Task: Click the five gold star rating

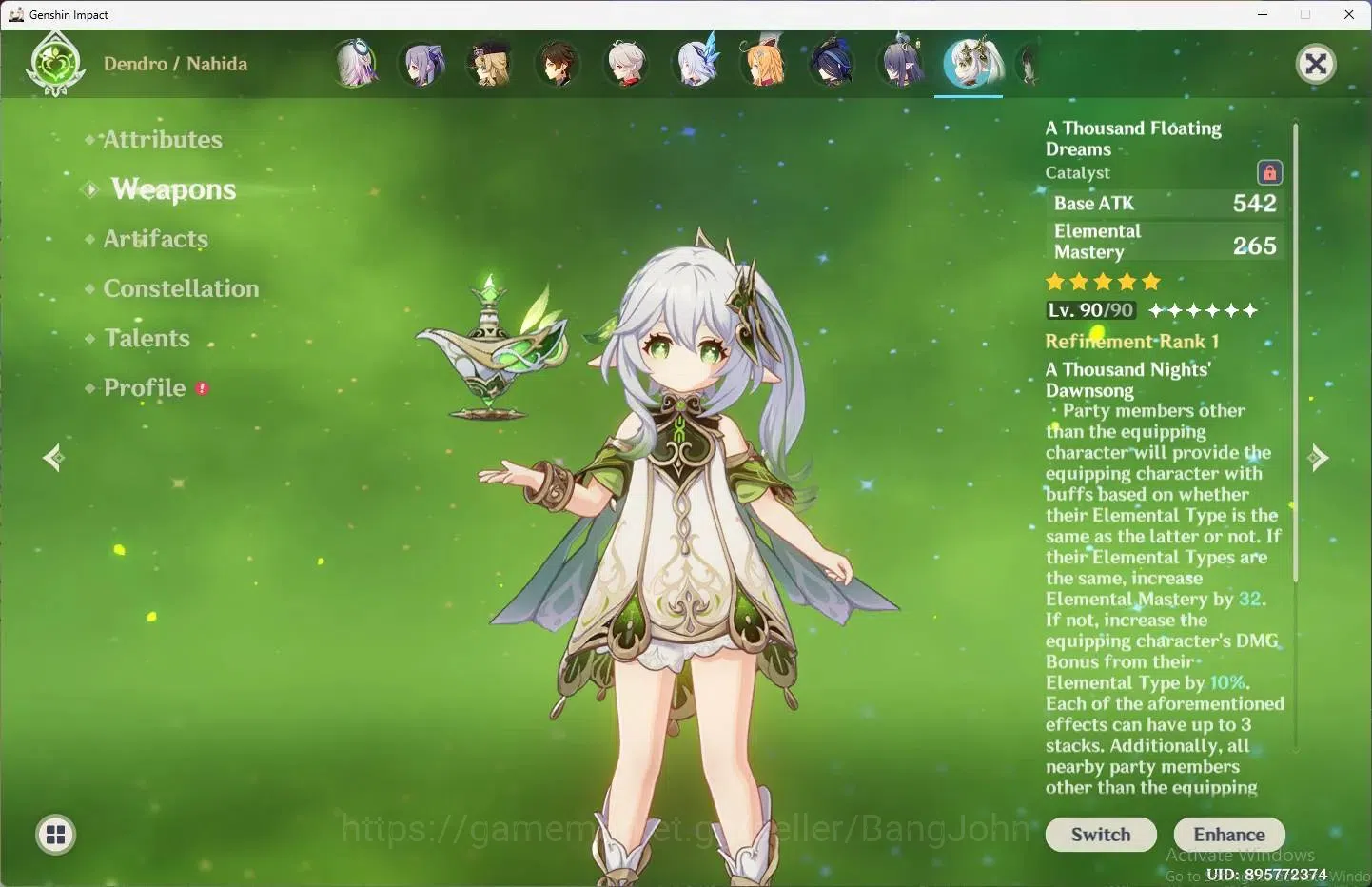Action: pyautogui.click(x=1103, y=282)
